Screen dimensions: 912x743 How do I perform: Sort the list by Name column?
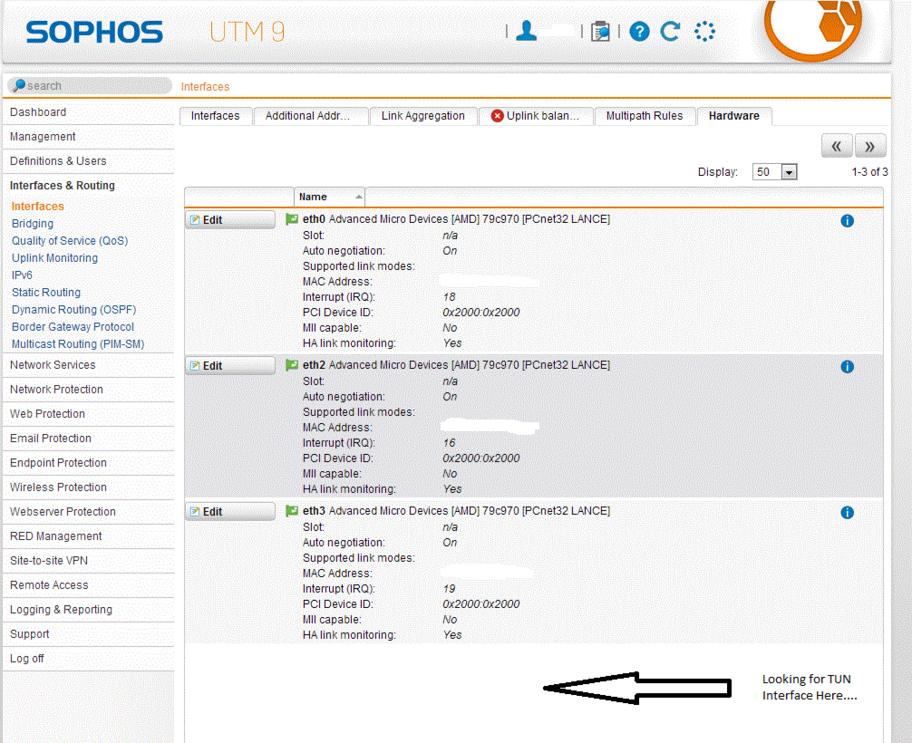[330, 197]
